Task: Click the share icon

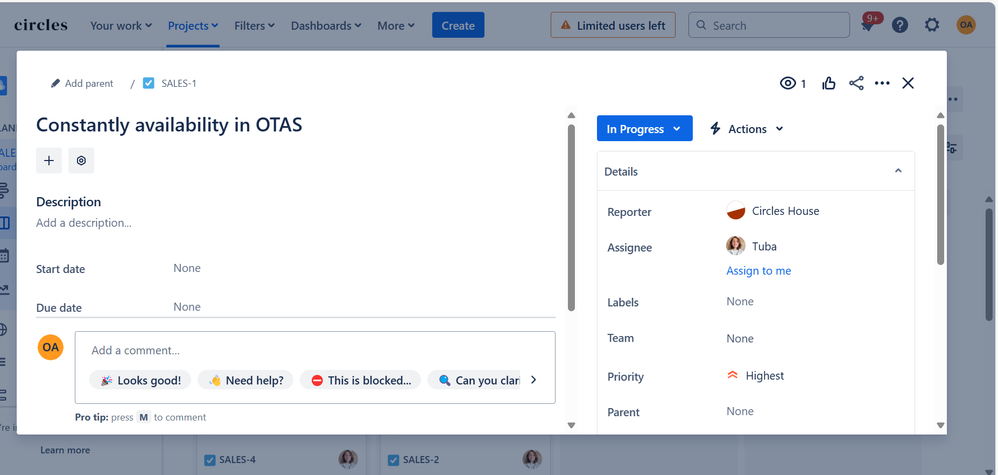Action: [x=856, y=83]
